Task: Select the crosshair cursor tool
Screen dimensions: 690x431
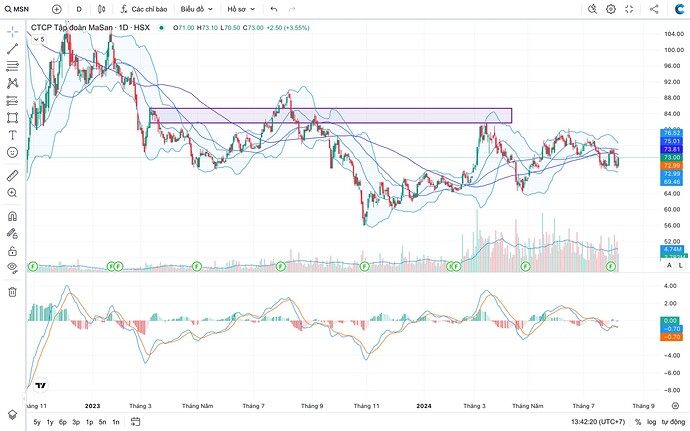Action: [13, 31]
